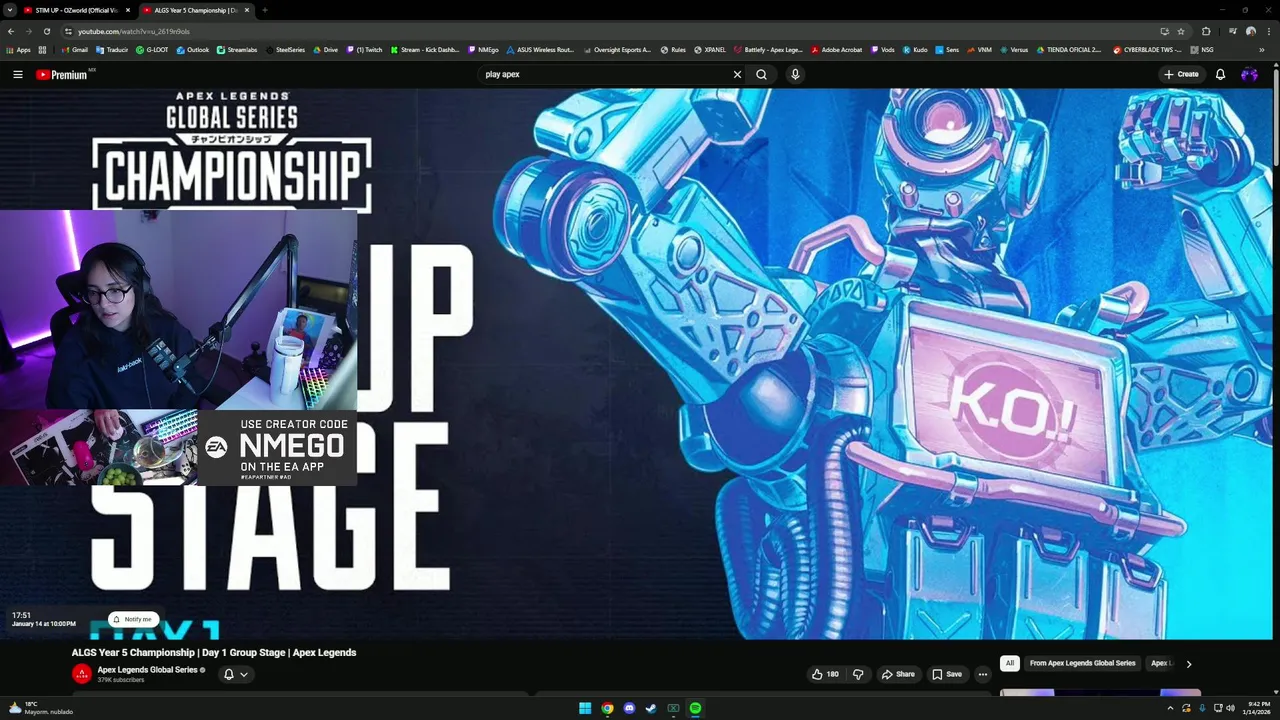Open the SteelSeries bookmark
The width and height of the screenshot is (1280, 720).
point(285,49)
